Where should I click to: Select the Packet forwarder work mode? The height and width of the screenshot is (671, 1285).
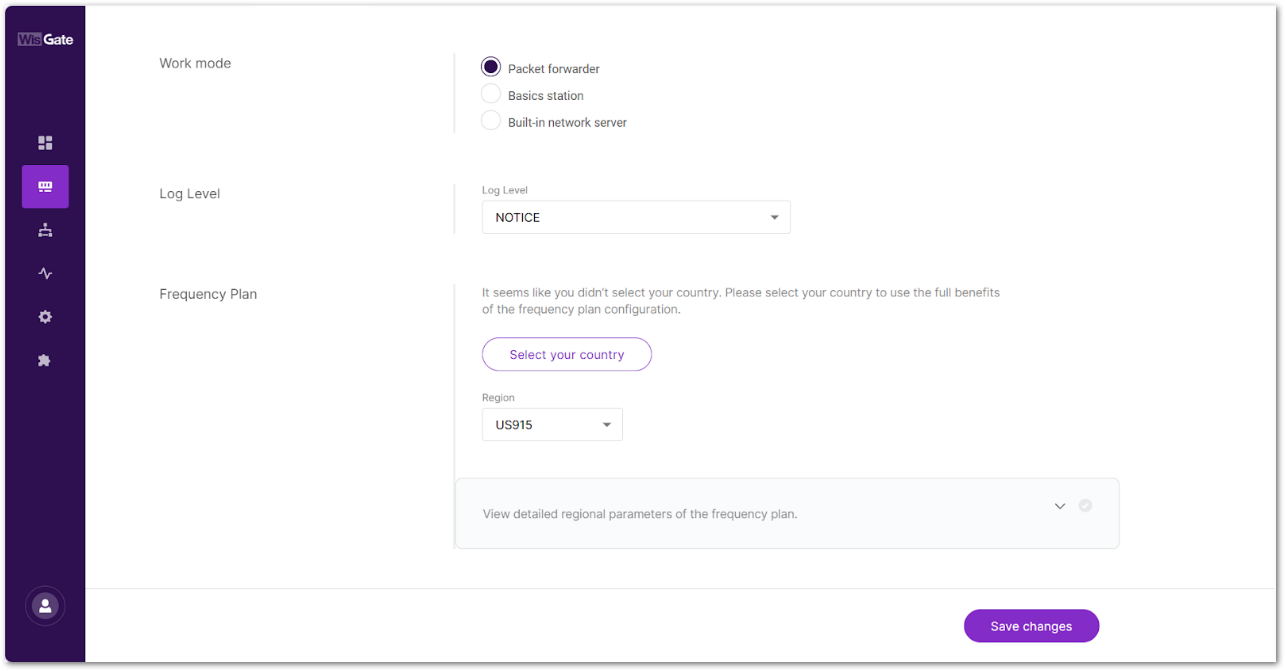click(491, 67)
